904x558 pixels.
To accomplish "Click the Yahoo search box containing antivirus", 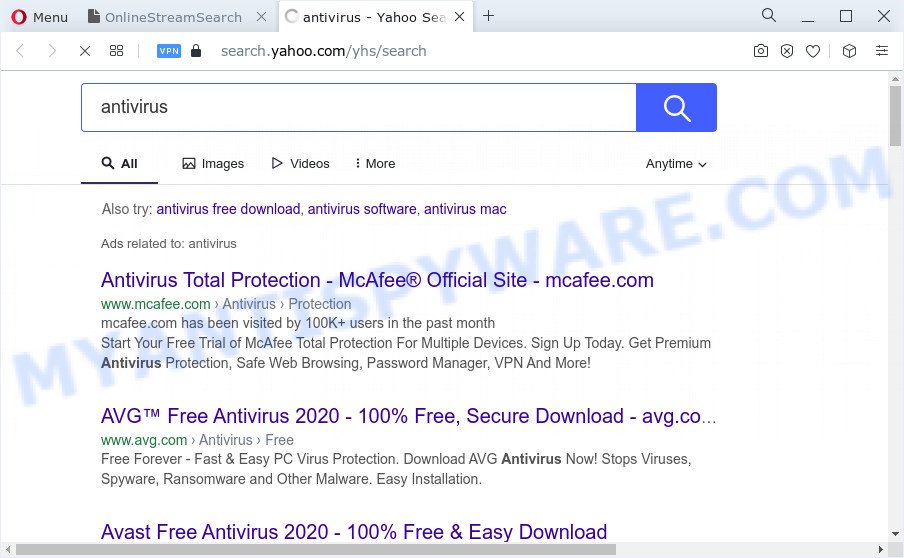I will (359, 107).
